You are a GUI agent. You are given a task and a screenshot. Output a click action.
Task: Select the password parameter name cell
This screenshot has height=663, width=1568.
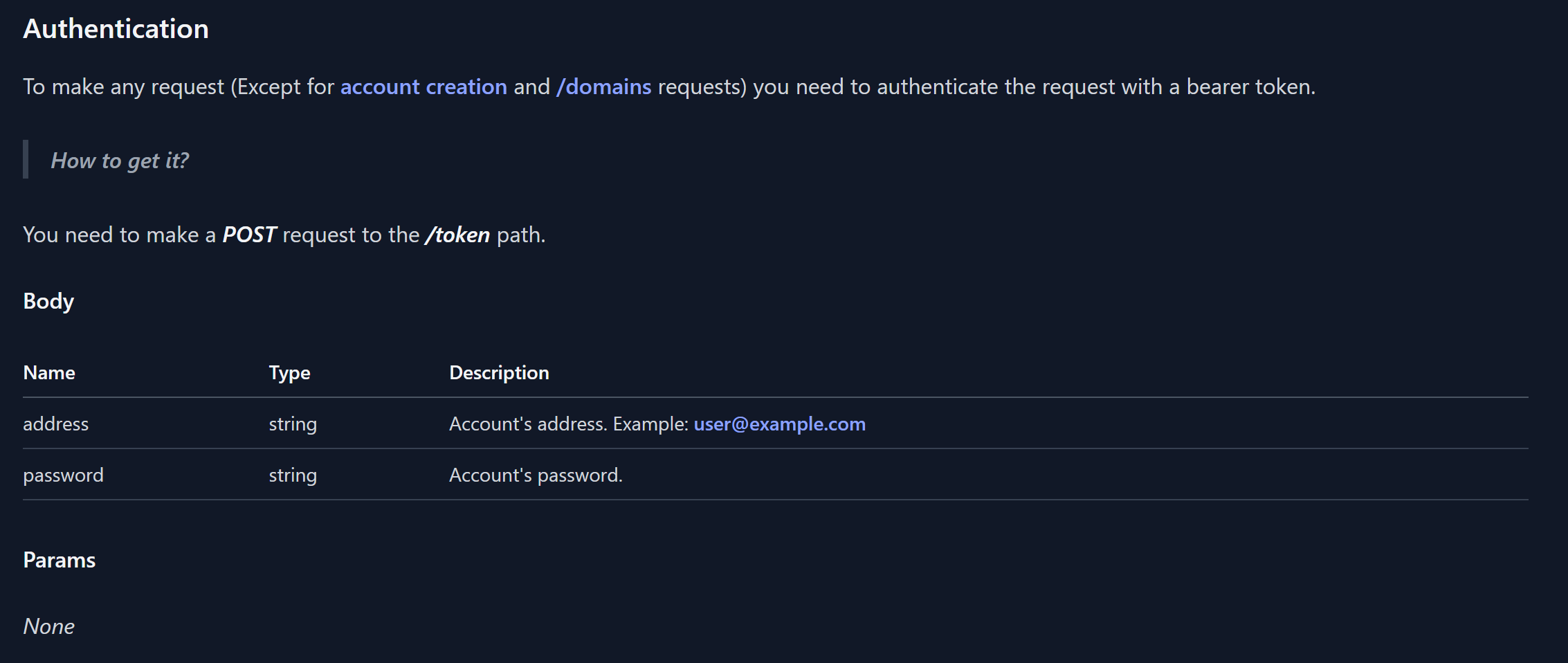63,475
